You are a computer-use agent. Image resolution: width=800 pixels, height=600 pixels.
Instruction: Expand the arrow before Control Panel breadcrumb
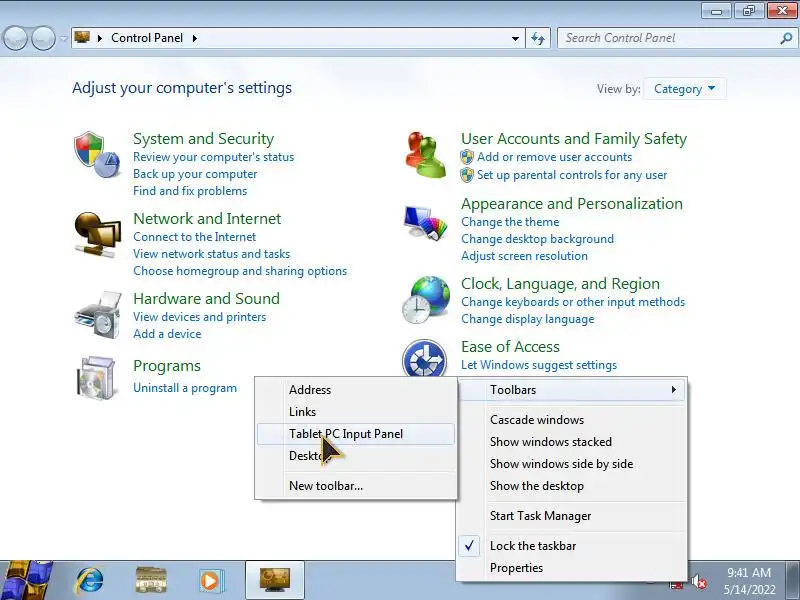click(x=100, y=38)
